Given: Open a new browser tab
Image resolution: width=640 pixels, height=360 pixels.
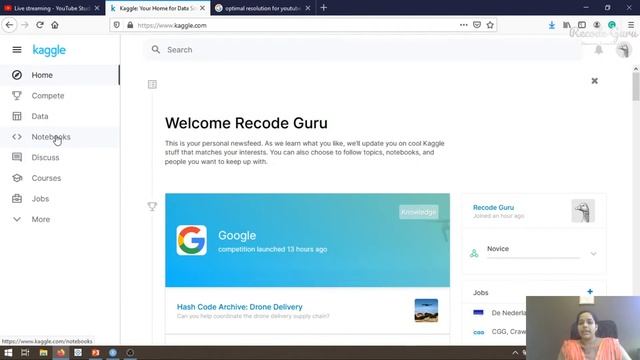Looking at the screenshot, I should [324, 8].
